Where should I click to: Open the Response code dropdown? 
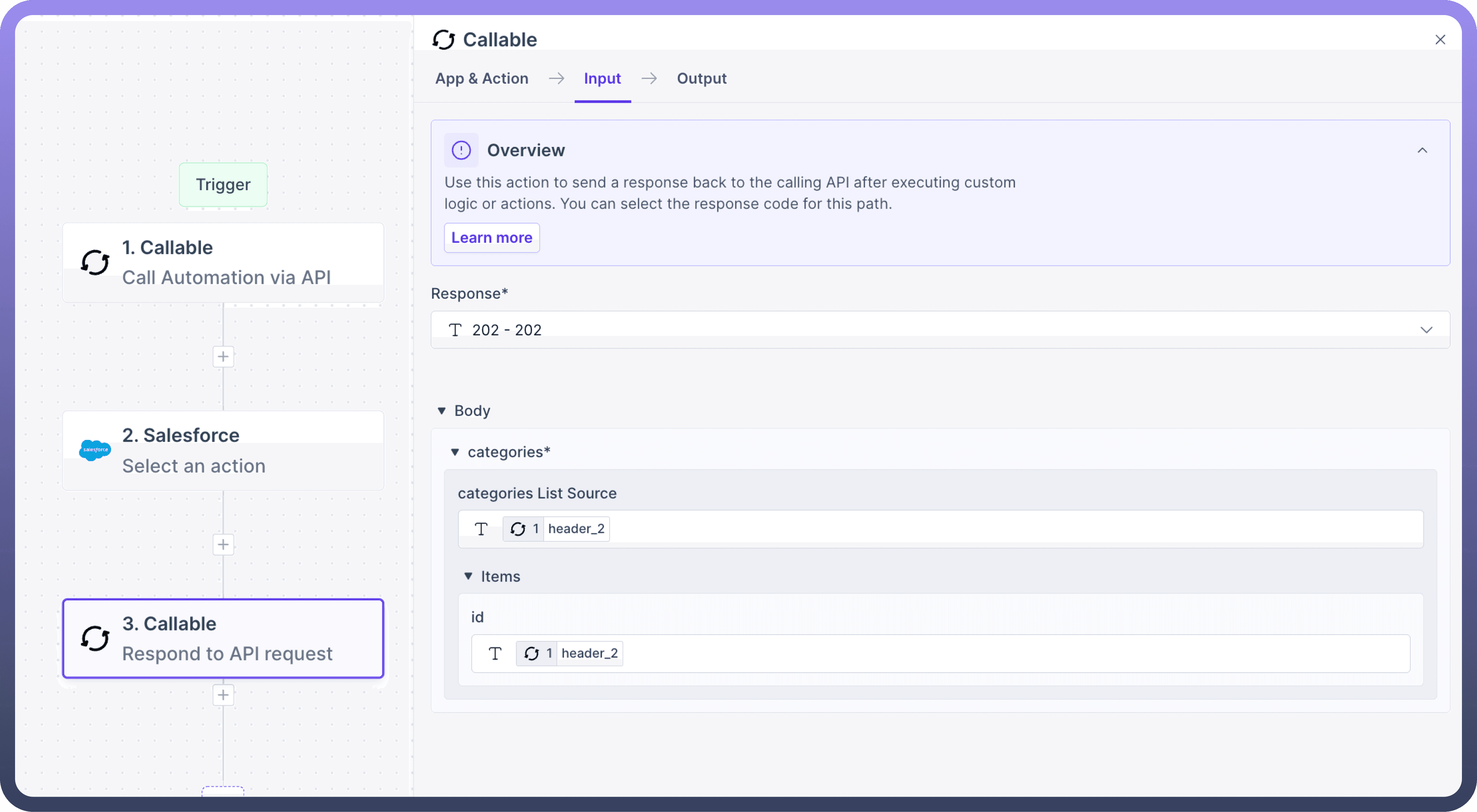(1427, 330)
